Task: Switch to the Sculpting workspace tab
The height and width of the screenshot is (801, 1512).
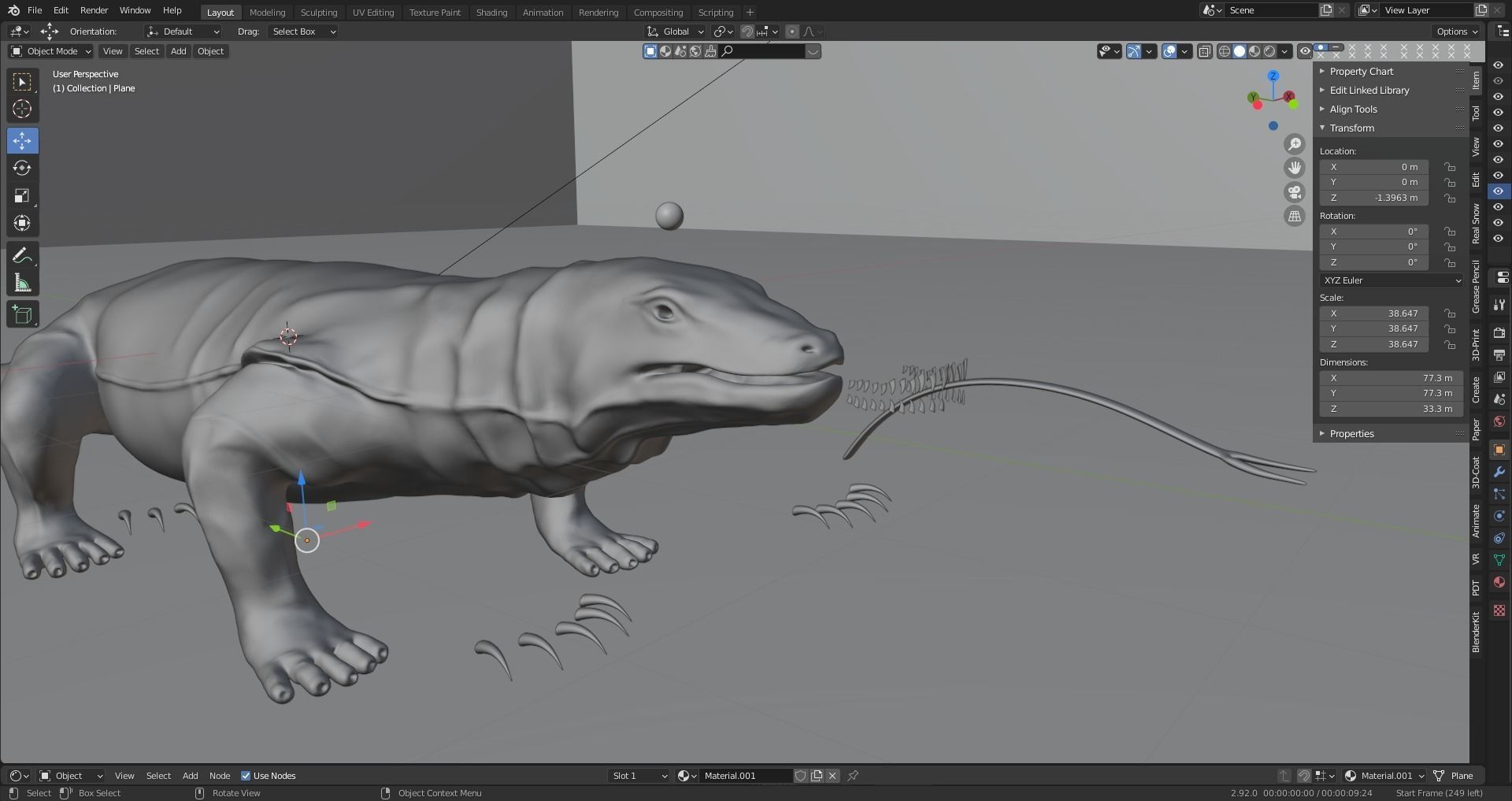Action: pyautogui.click(x=319, y=12)
